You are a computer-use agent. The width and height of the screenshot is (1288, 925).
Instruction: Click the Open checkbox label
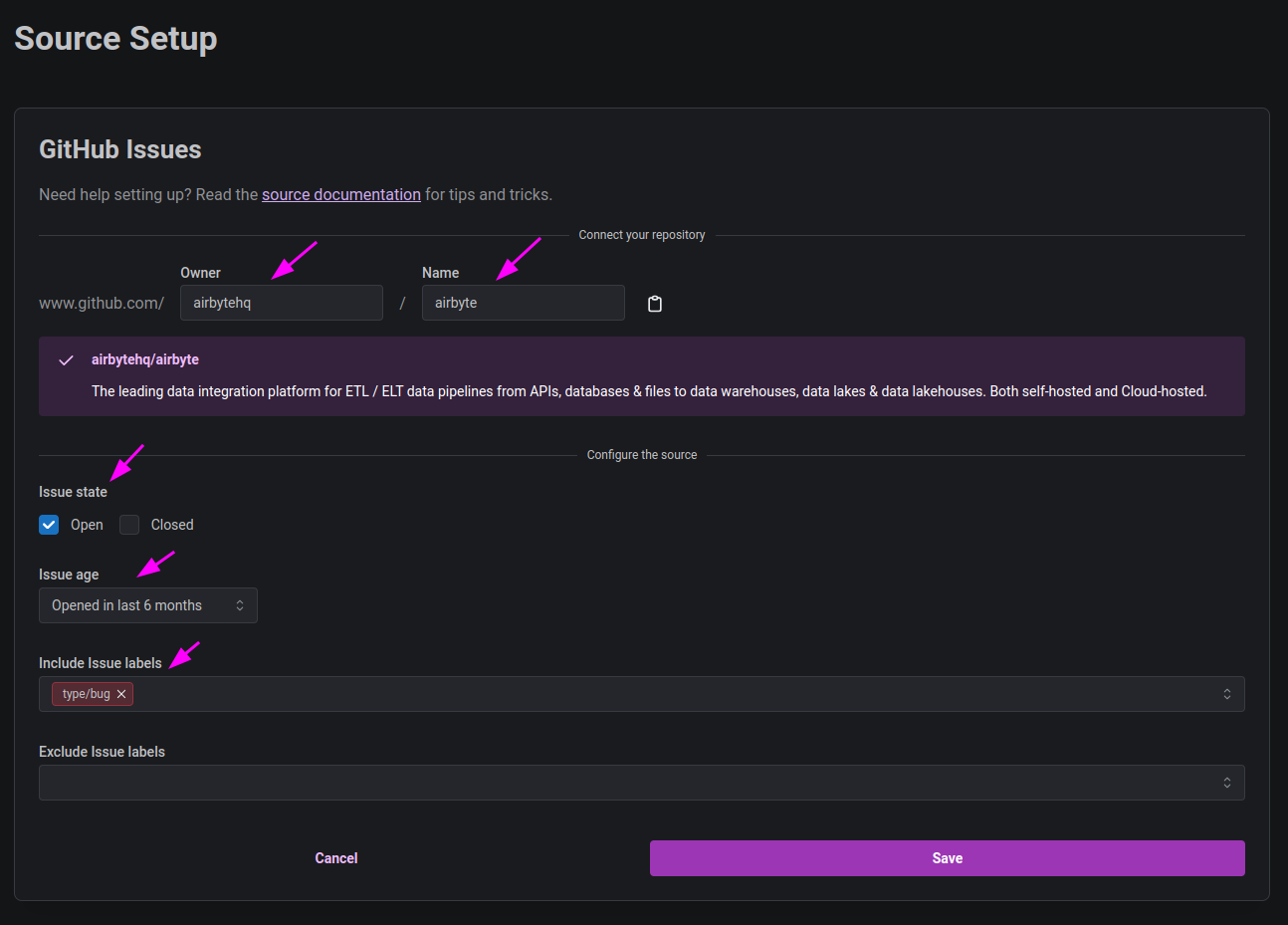[87, 525]
